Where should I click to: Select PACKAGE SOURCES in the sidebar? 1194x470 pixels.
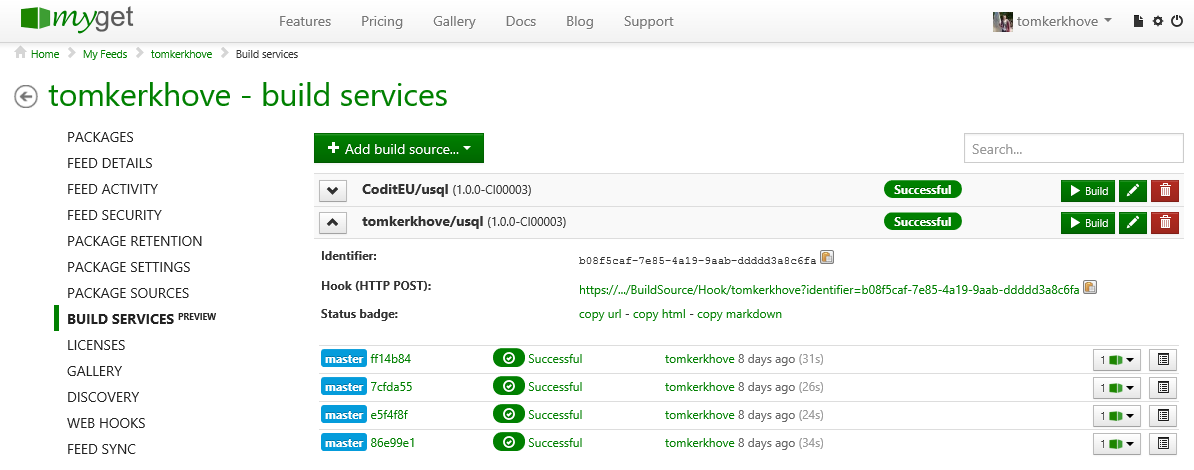128,293
